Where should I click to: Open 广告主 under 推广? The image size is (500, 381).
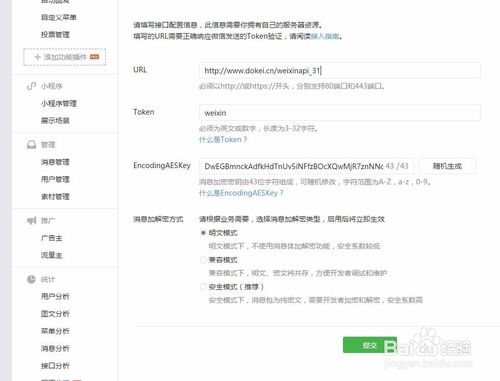[52, 238]
